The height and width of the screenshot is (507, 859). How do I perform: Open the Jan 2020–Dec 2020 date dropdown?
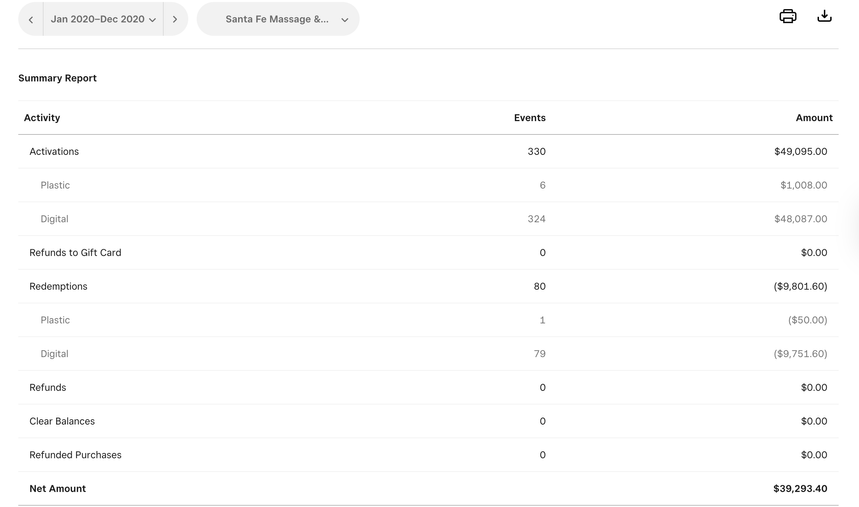(103, 19)
